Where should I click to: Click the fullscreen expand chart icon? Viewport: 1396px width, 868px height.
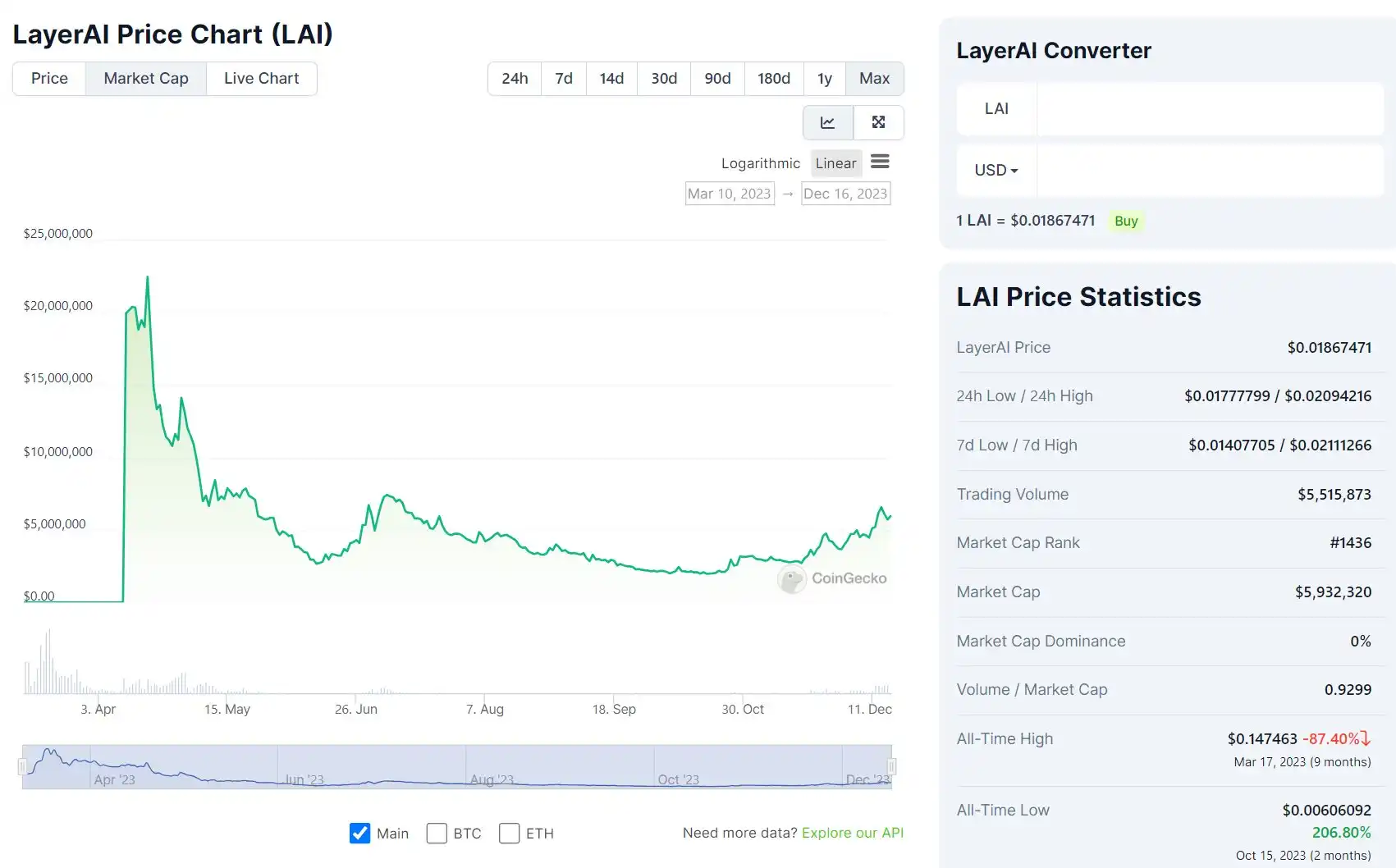pyautogui.click(x=878, y=122)
